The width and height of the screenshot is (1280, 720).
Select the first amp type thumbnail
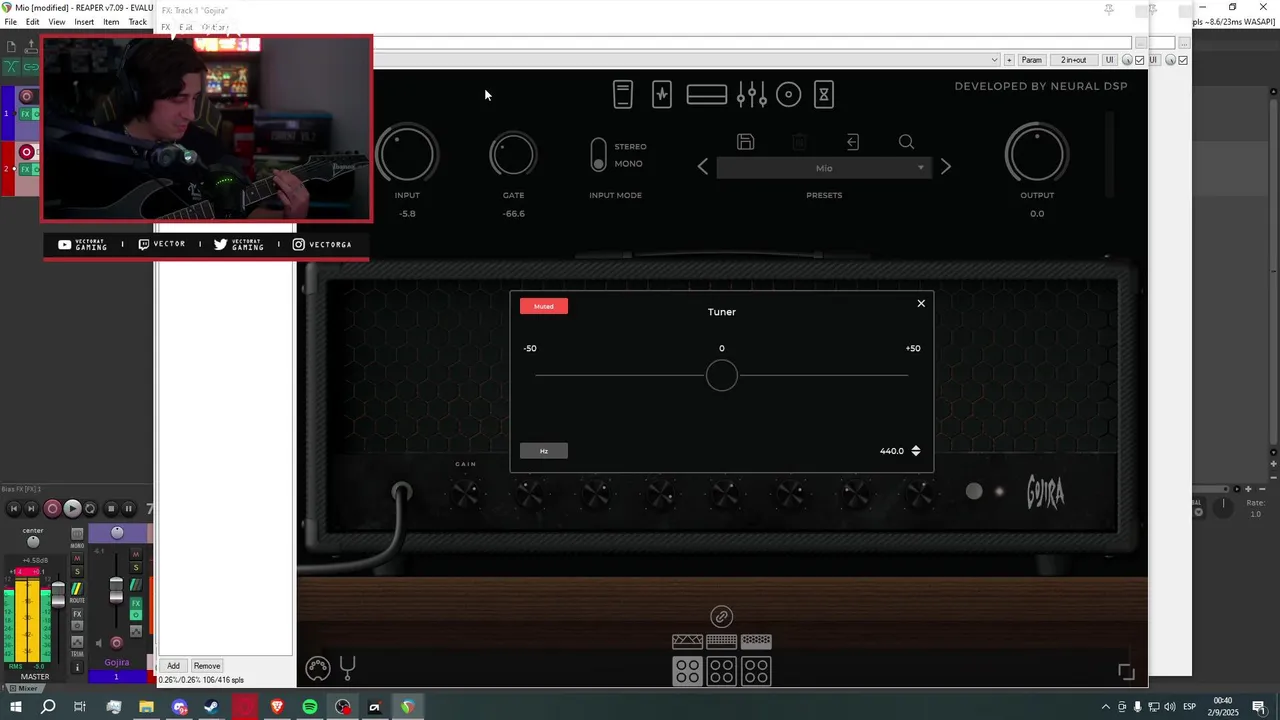point(687,641)
